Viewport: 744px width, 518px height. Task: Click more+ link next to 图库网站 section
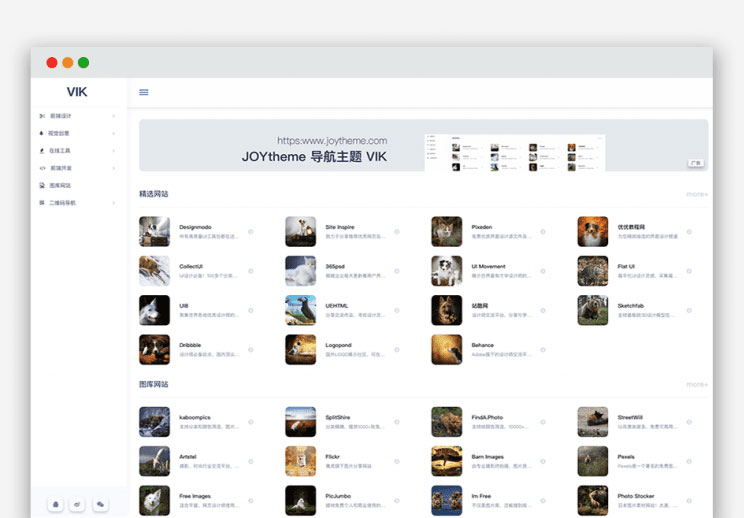[696, 384]
